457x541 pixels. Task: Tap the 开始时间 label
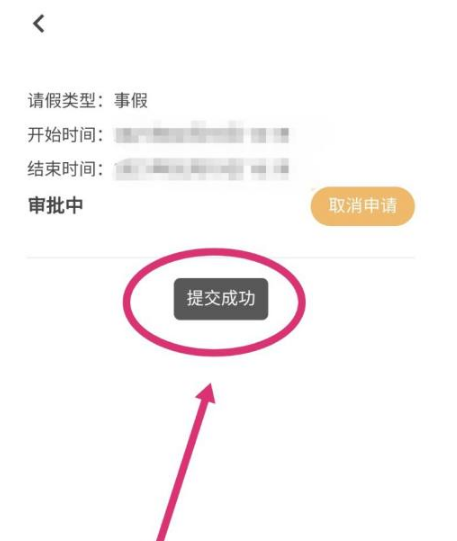pyautogui.click(x=62, y=135)
